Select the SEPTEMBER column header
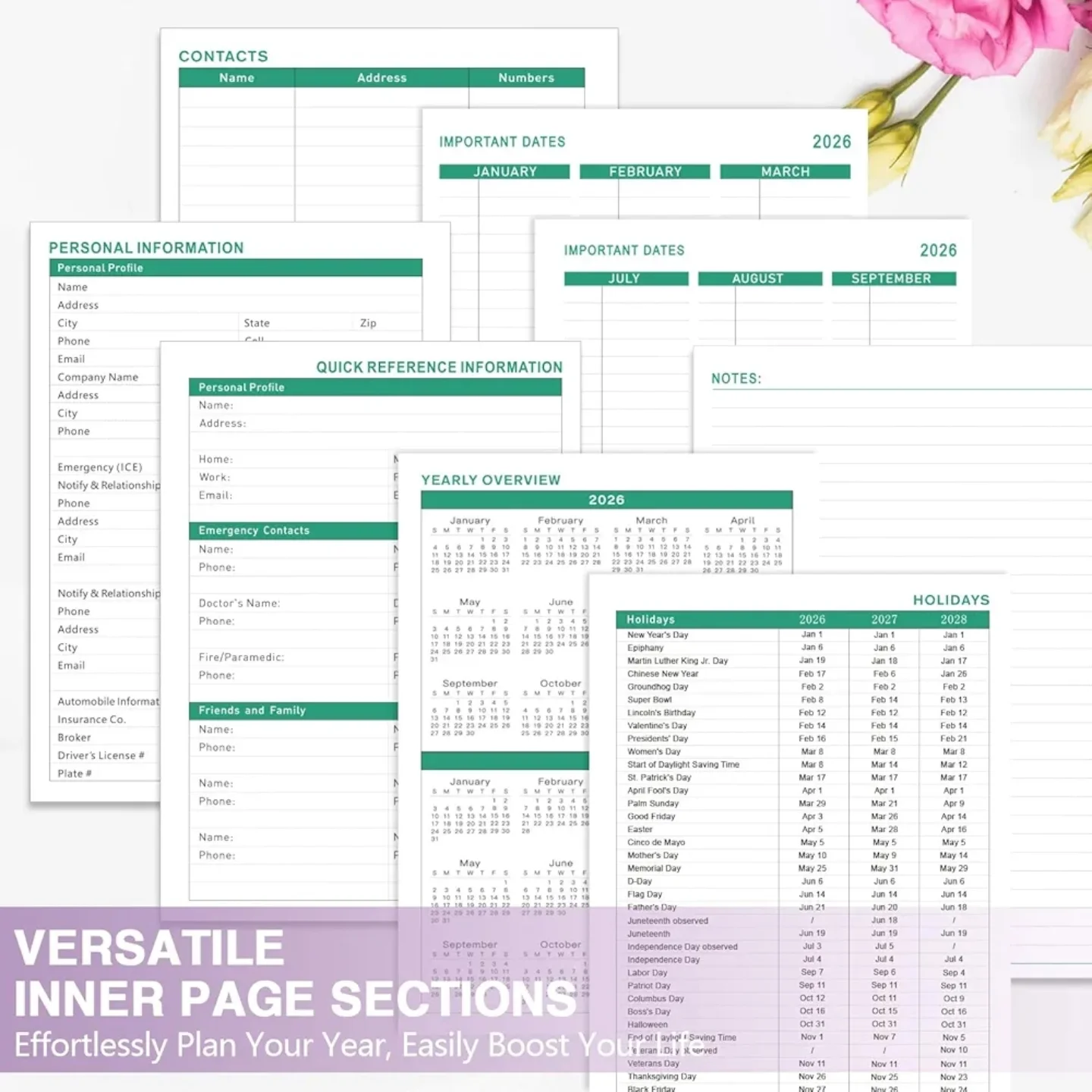Screen dimensions: 1092x1092 tap(892, 279)
